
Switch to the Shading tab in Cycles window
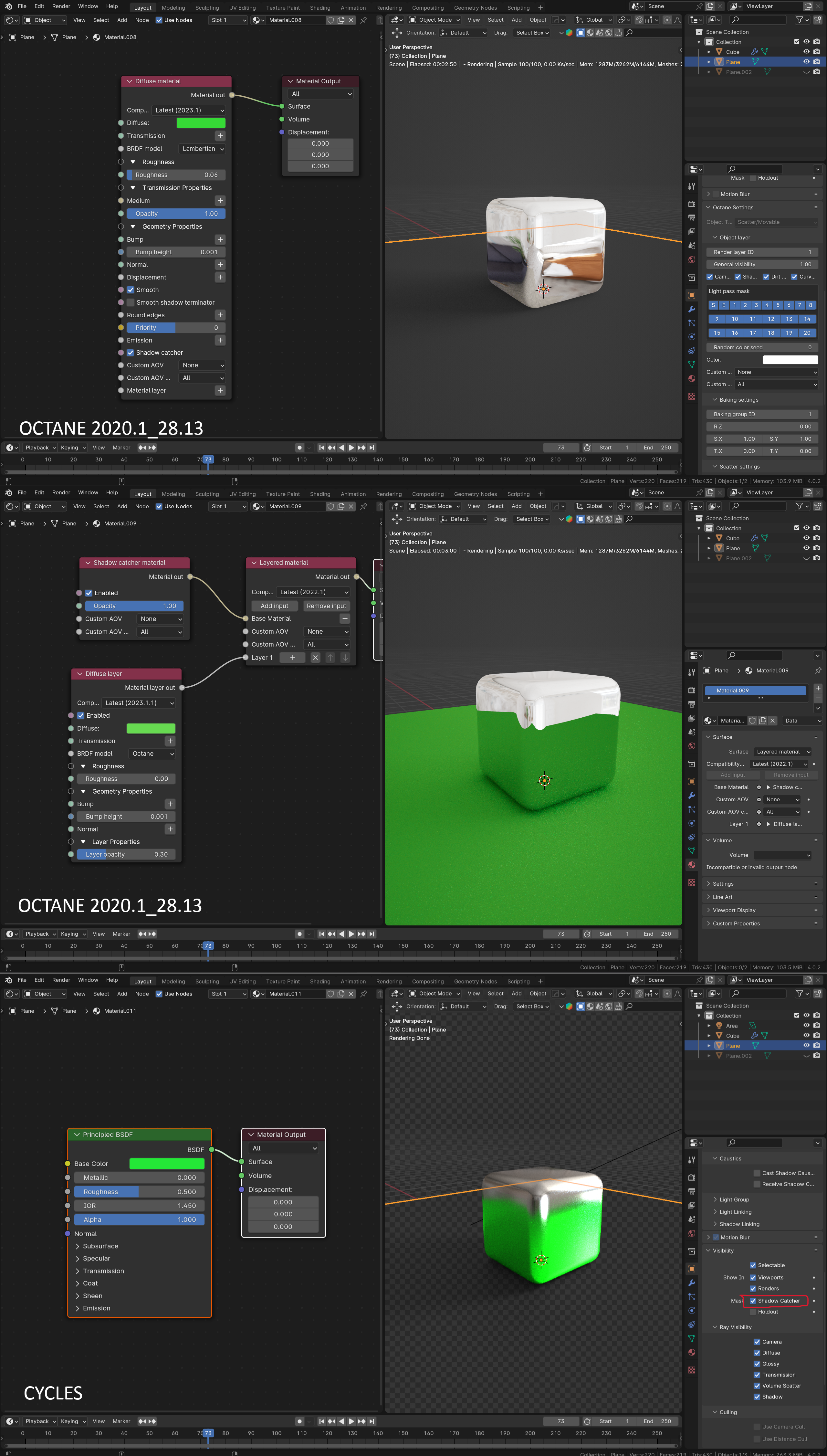click(320, 981)
